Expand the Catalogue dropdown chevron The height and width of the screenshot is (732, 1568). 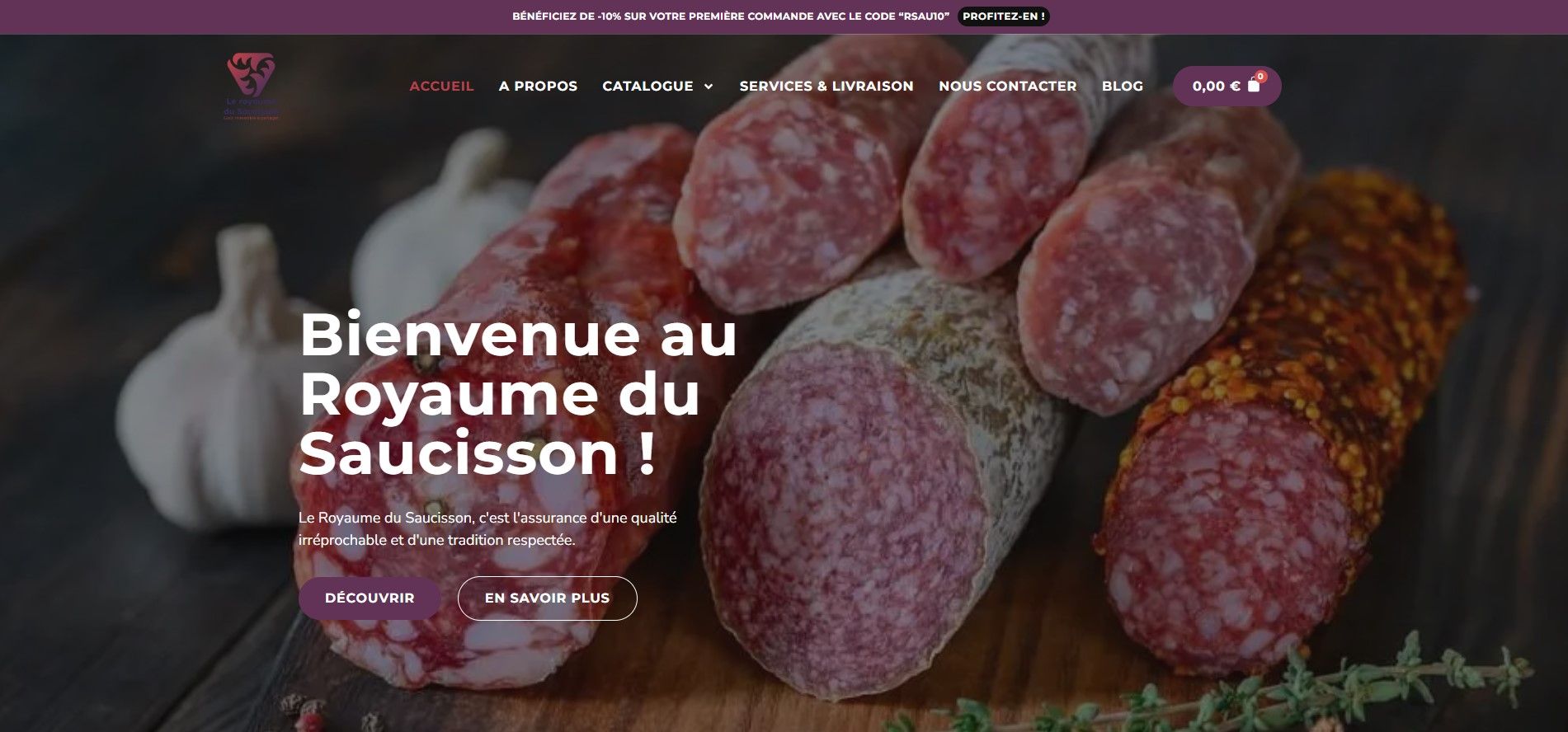708,86
